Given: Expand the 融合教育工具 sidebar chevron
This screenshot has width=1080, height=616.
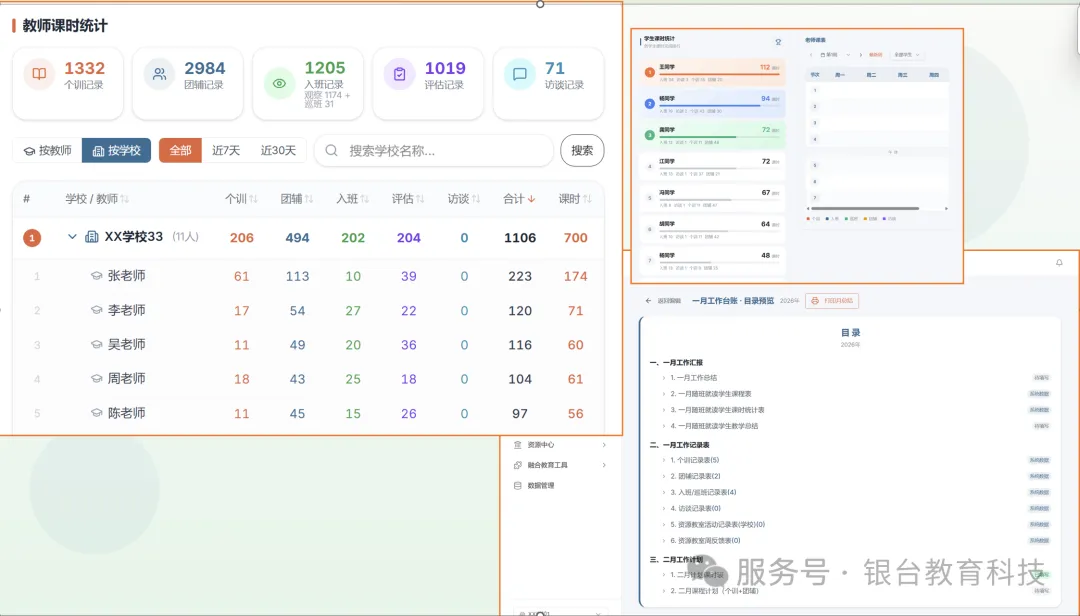Looking at the screenshot, I should tap(604, 465).
